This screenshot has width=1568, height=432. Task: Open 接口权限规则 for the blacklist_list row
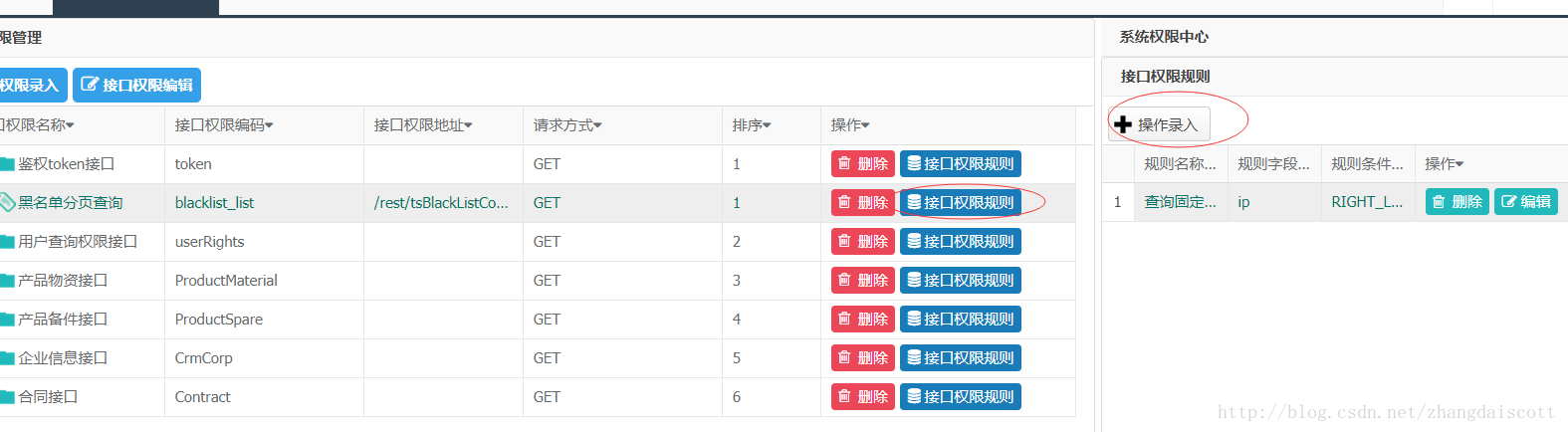(961, 203)
